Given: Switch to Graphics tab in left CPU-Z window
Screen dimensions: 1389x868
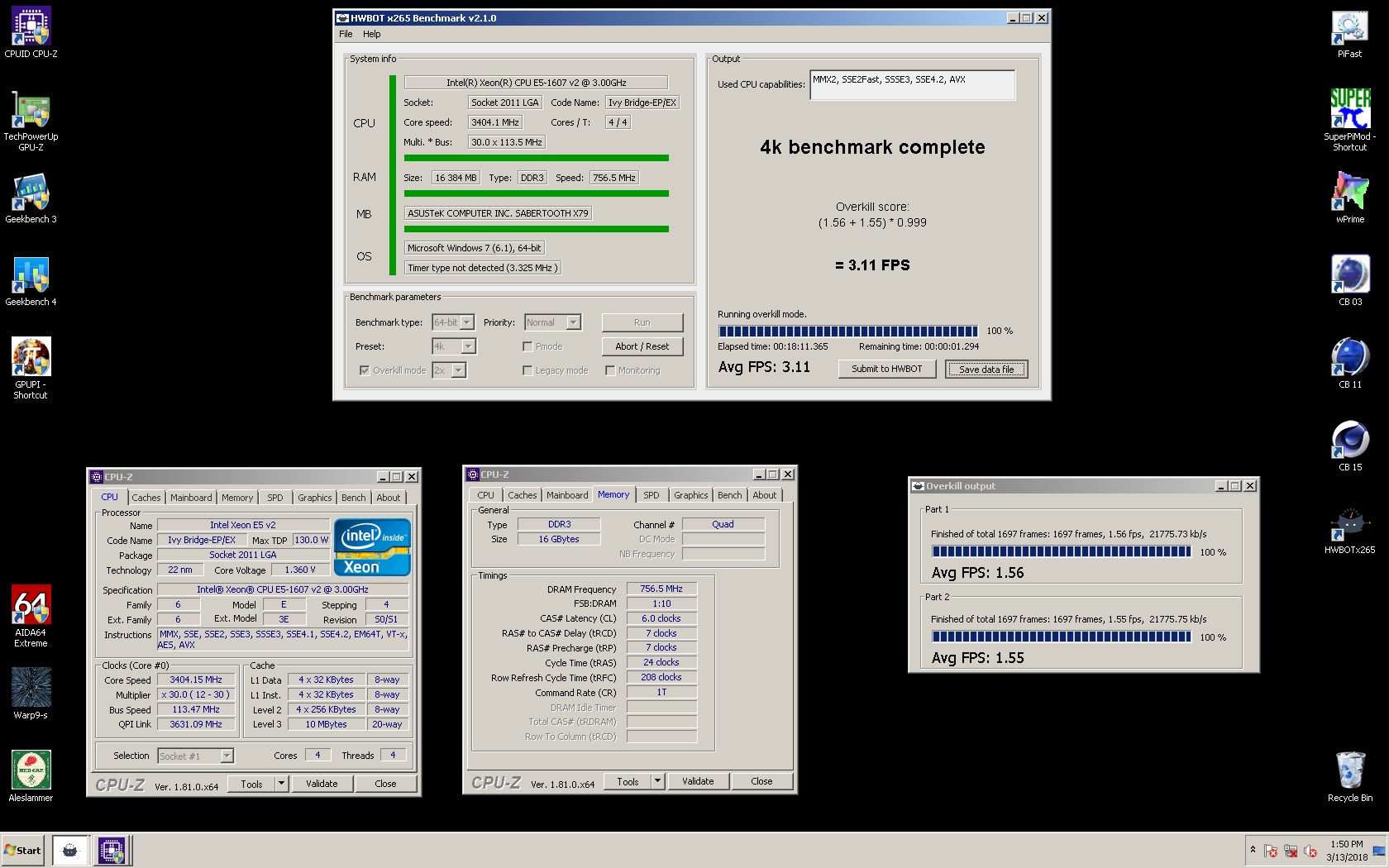Looking at the screenshot, I should [315, 498].
